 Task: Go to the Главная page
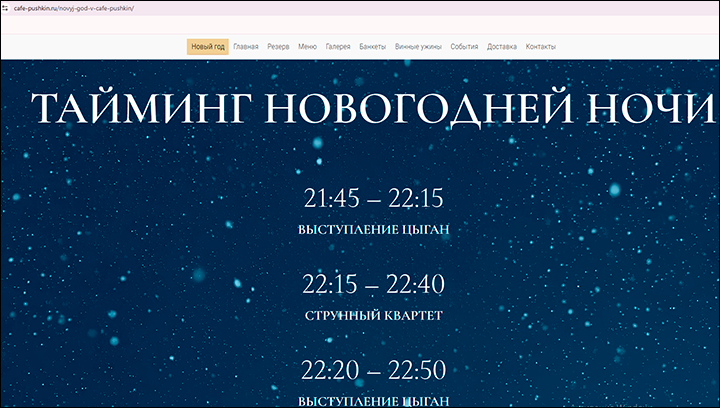coord(246,47)
